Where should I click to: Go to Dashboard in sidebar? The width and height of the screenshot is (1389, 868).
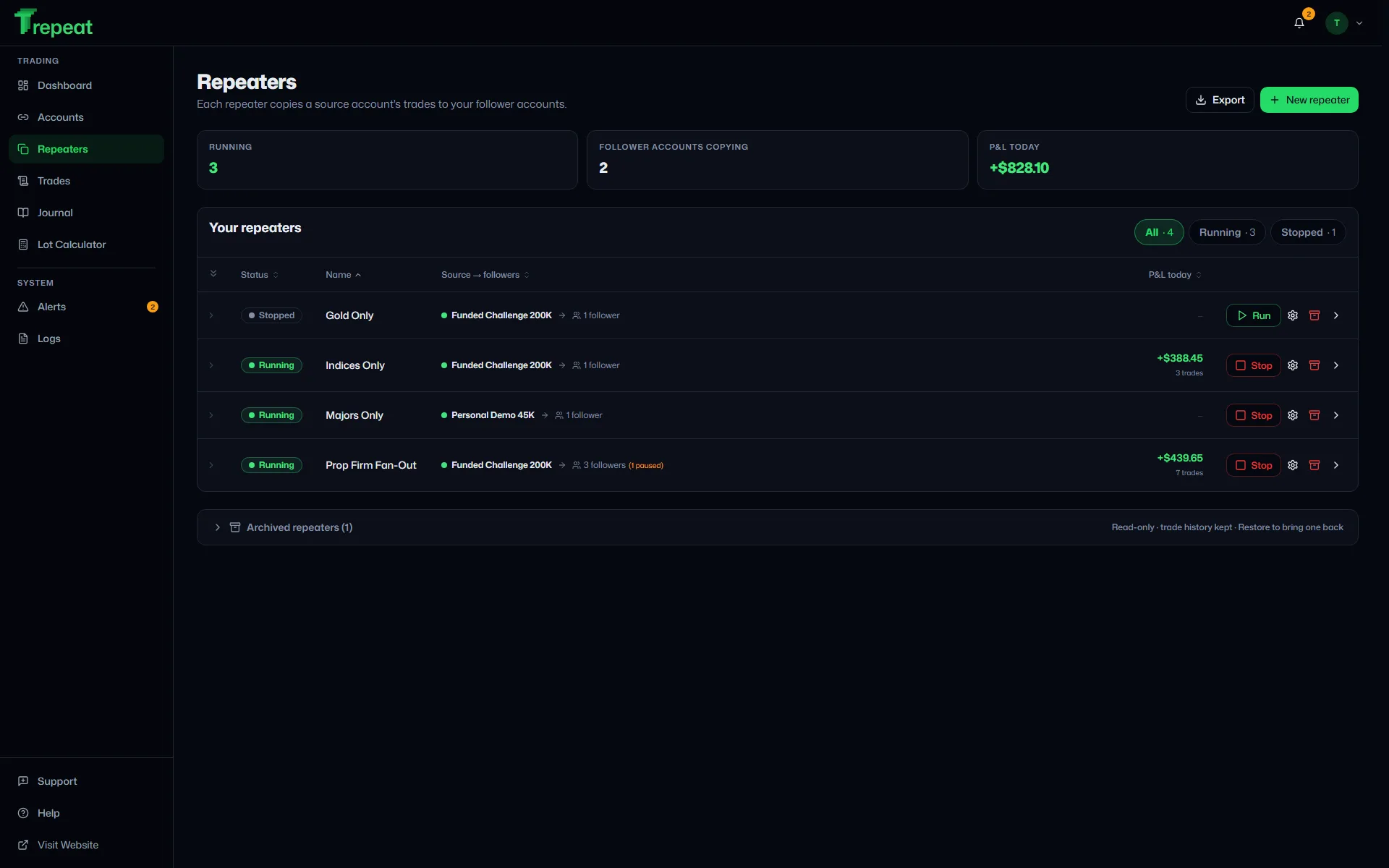click(x=86, y=85)
